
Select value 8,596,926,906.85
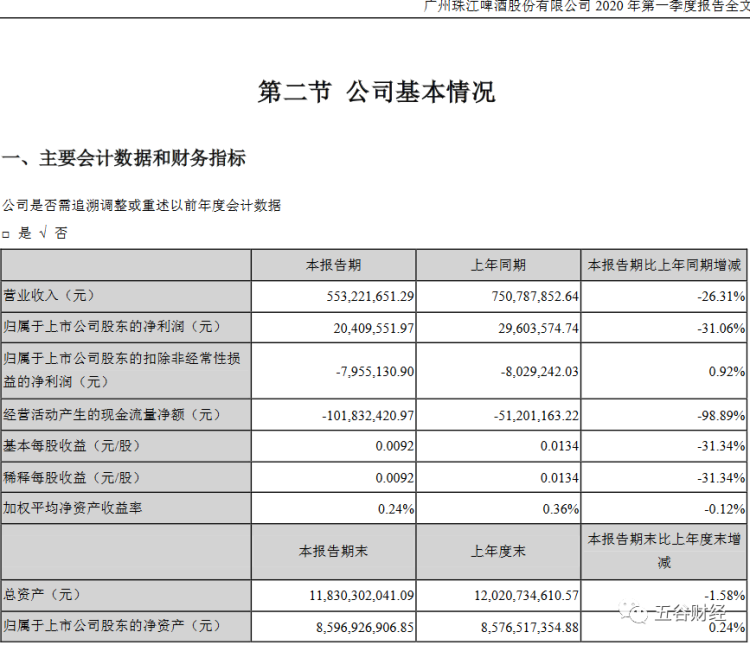(x=365, y=627)
